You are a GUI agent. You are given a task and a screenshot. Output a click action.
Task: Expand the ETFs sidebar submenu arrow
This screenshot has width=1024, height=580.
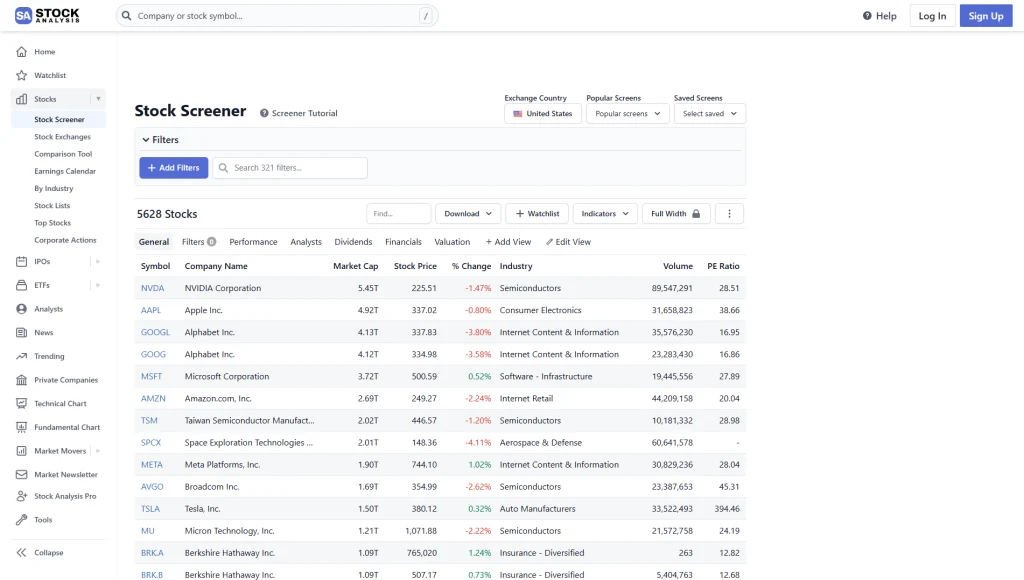(98, 285)
